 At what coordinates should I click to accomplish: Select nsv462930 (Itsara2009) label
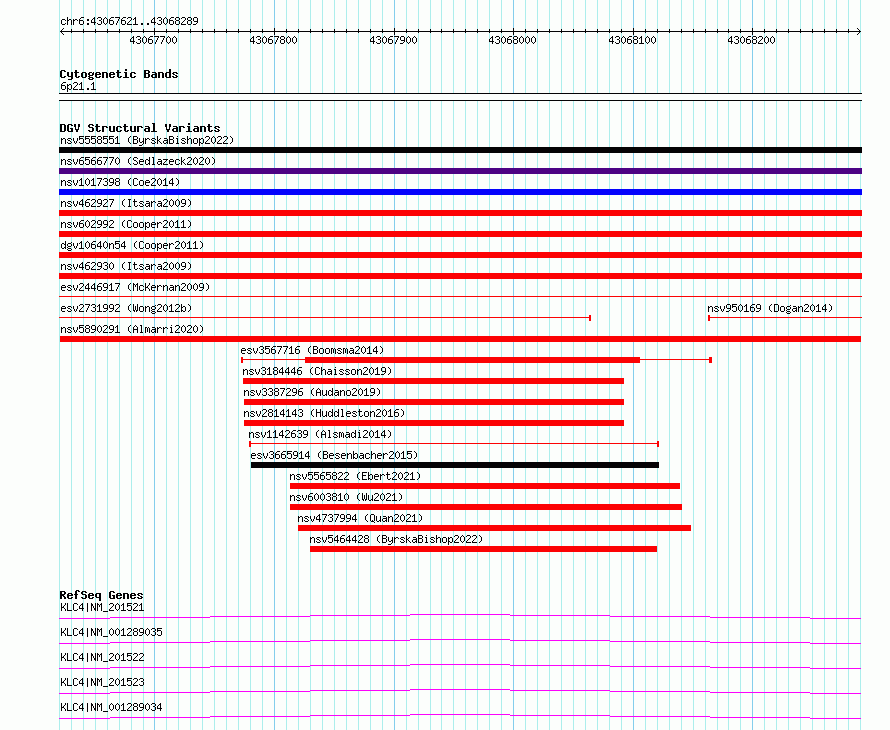click(x=126, y=266)
